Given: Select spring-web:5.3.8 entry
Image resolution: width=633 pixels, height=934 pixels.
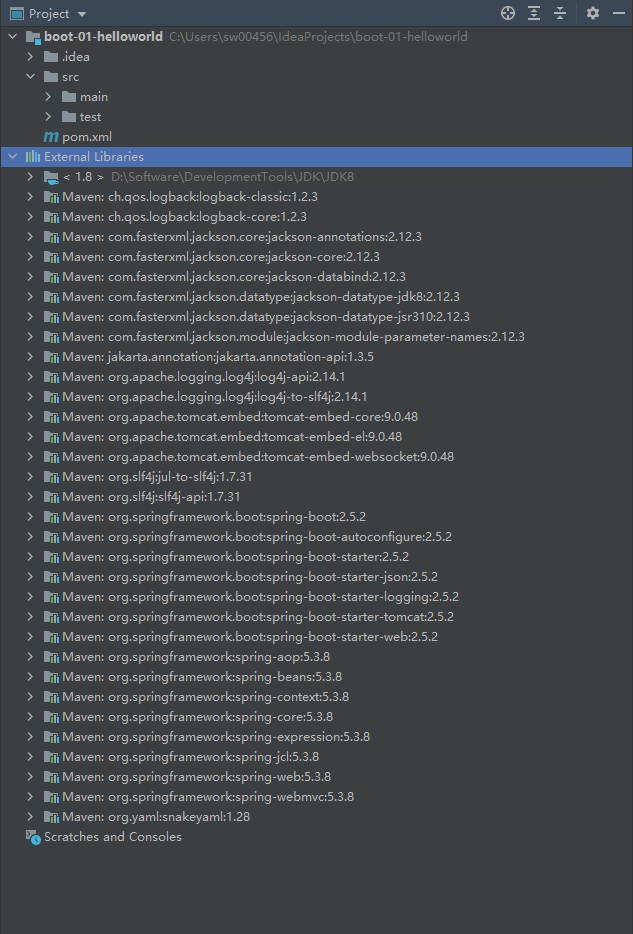Looking at the screenshot, I should pos(197,777).
